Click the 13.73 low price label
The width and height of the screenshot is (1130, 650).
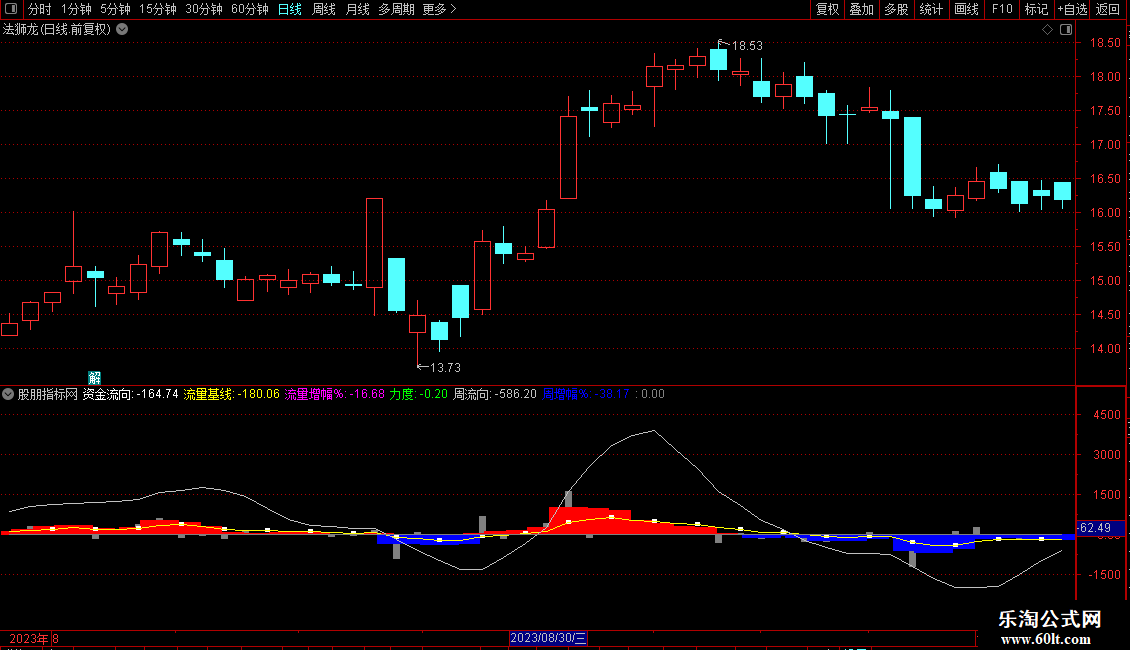[445, 368]
